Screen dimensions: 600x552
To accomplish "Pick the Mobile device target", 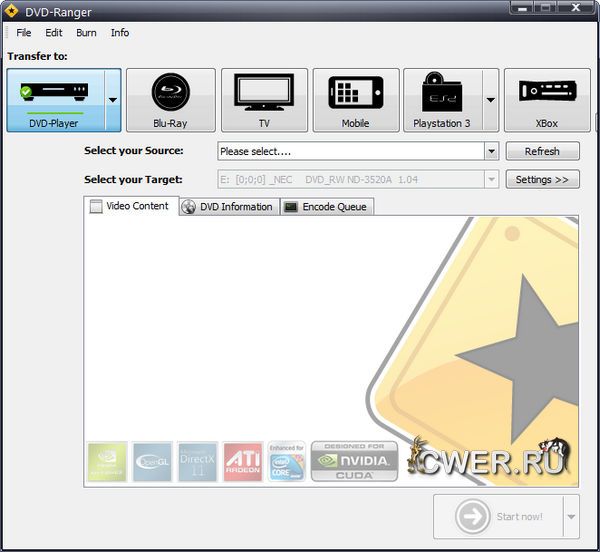I will (356, 100).
